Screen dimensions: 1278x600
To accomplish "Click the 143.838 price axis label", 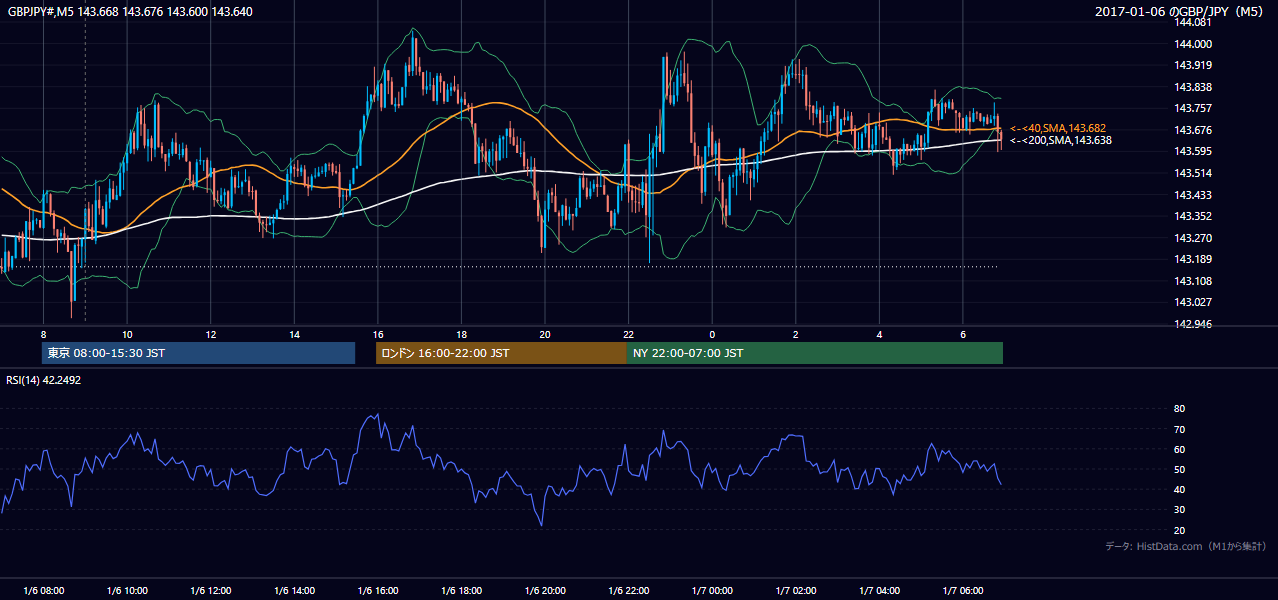I will [x=1193, y=87].
